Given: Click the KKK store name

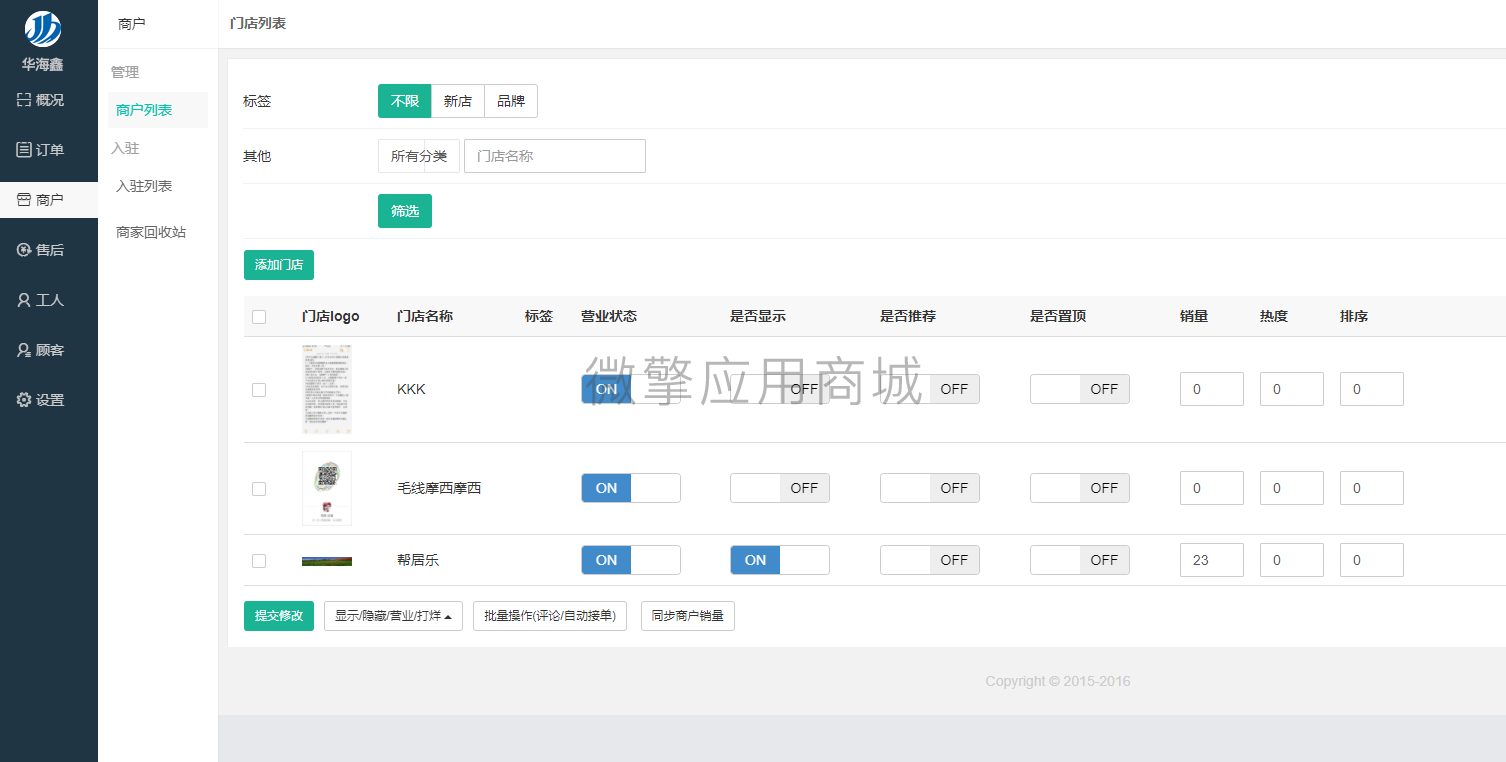Looking at the screenshot, I should pos(411,389).
